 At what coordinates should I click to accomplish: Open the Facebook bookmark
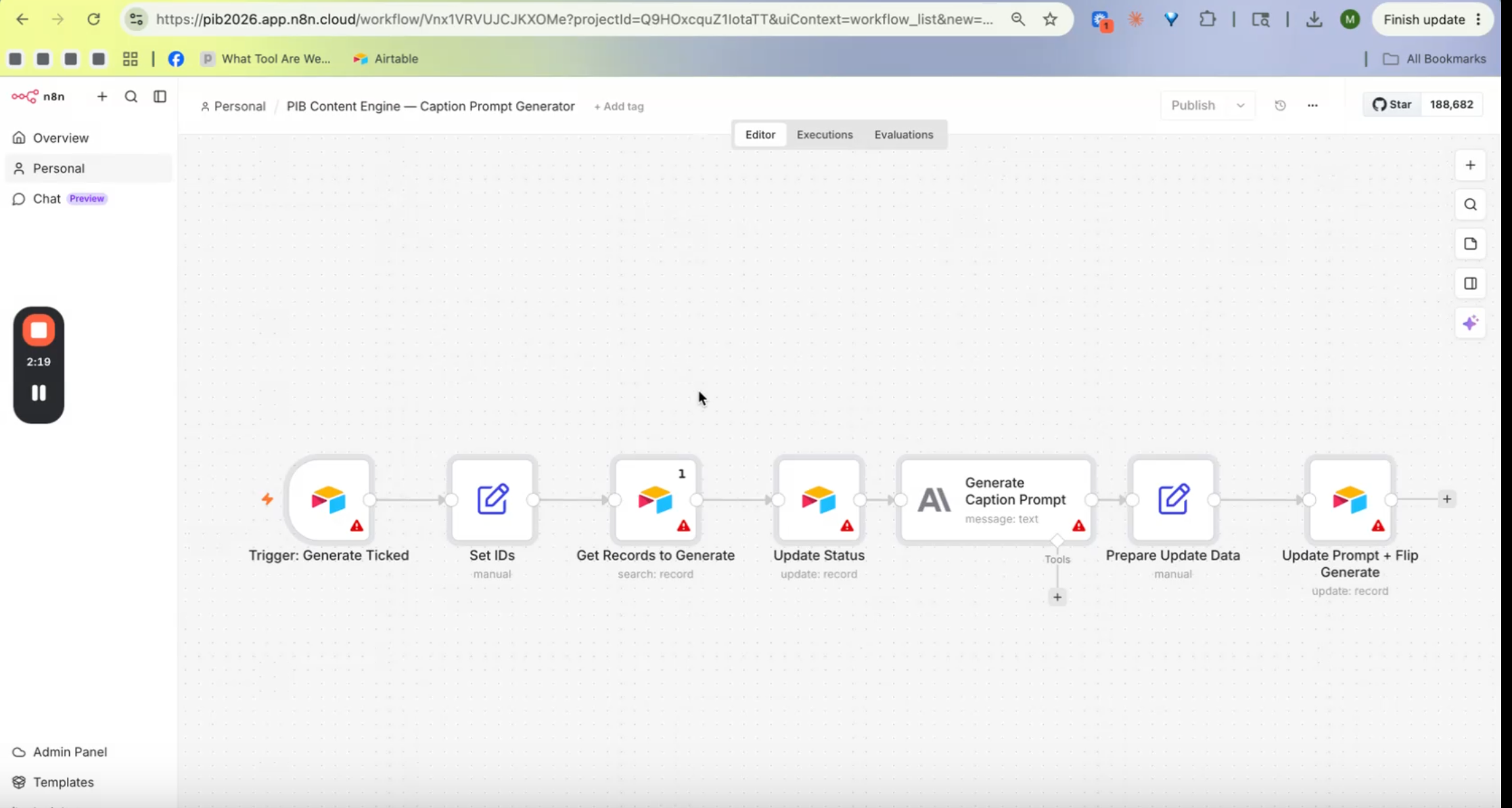tap(176, 59)
